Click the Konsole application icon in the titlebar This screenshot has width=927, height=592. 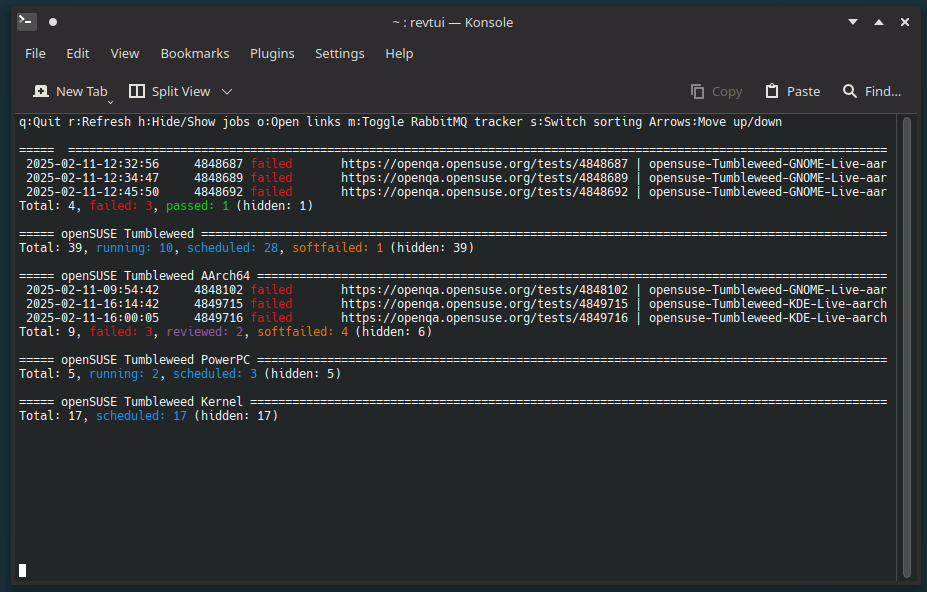[25, 20]
